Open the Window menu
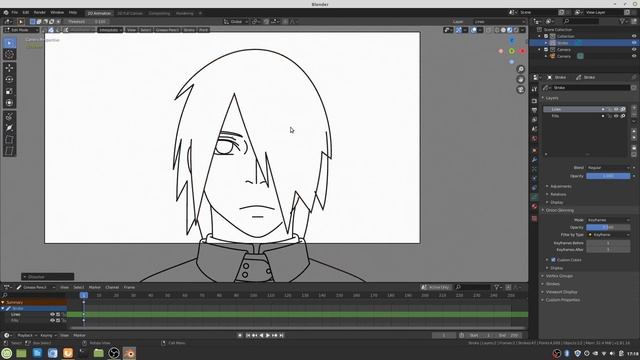 click(57, 13)
